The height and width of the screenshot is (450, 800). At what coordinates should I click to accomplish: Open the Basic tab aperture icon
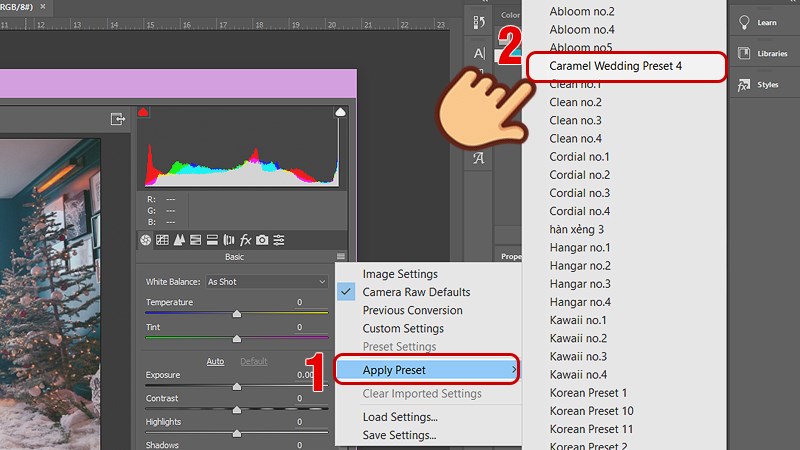[145, 240]
